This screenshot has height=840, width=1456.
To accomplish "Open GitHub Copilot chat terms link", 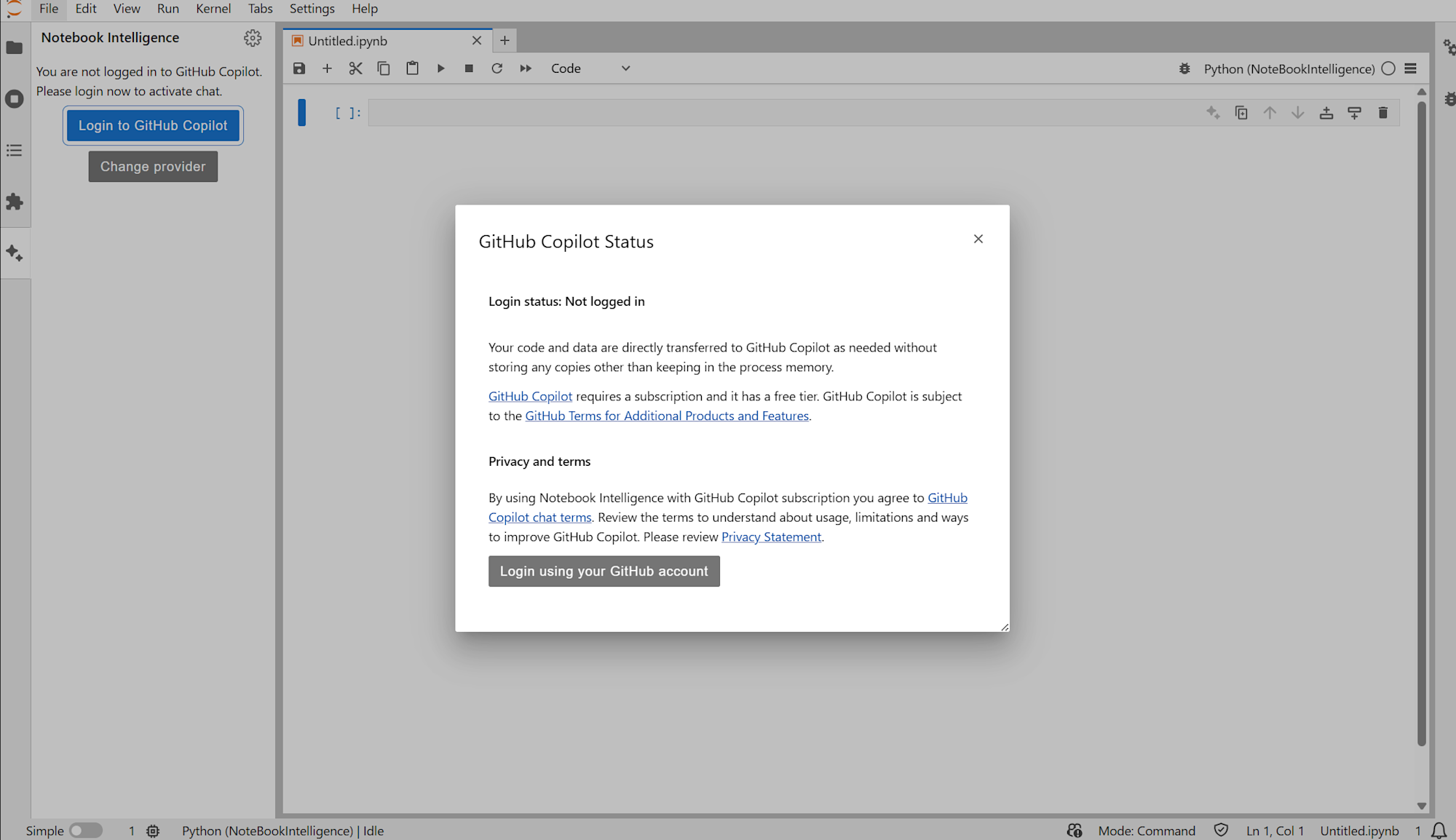I will [539, 518].
